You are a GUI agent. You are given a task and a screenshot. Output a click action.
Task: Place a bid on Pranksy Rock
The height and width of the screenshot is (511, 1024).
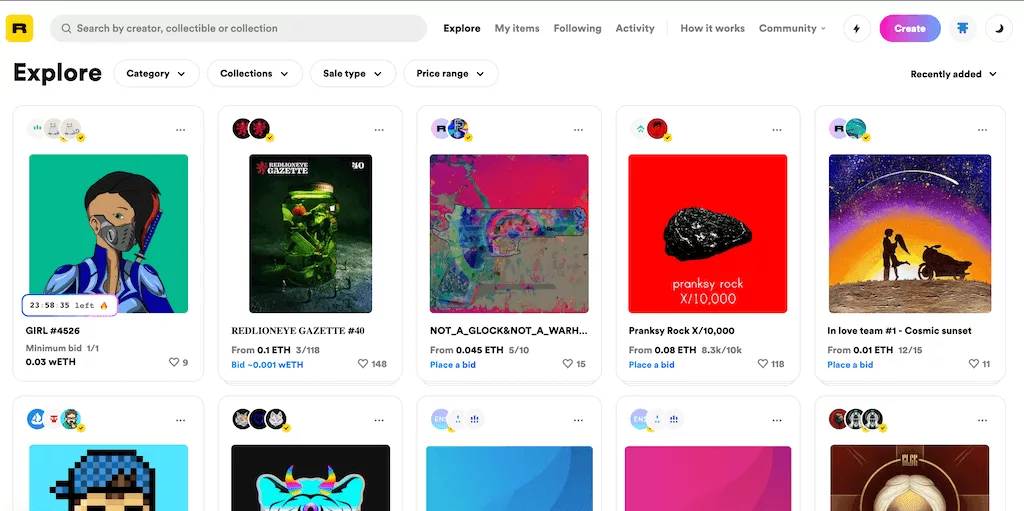point(651,365)
